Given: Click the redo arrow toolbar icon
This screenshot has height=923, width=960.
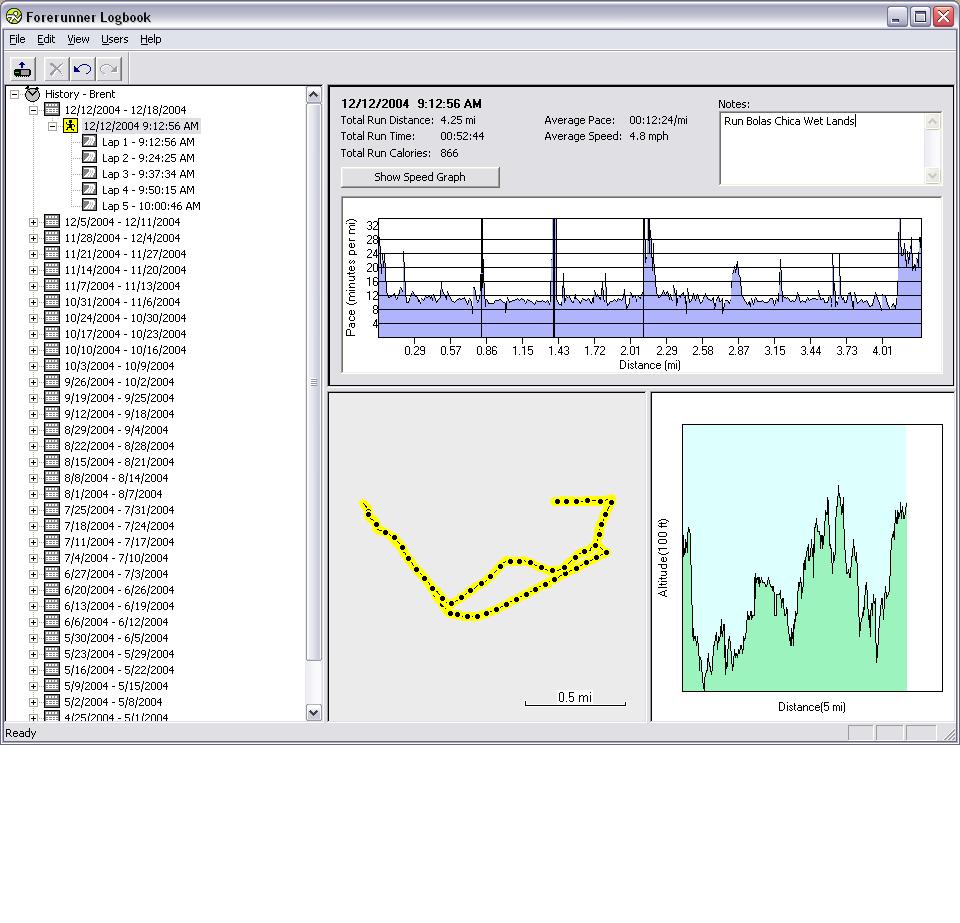Looking at the screenshot, I should [x=109, y=69].
